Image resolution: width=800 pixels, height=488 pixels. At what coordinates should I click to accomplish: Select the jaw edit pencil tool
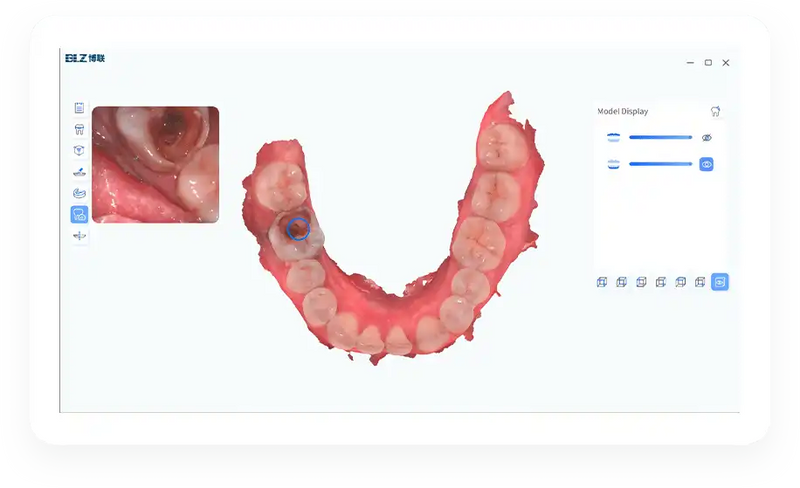(x=79, y=172)
